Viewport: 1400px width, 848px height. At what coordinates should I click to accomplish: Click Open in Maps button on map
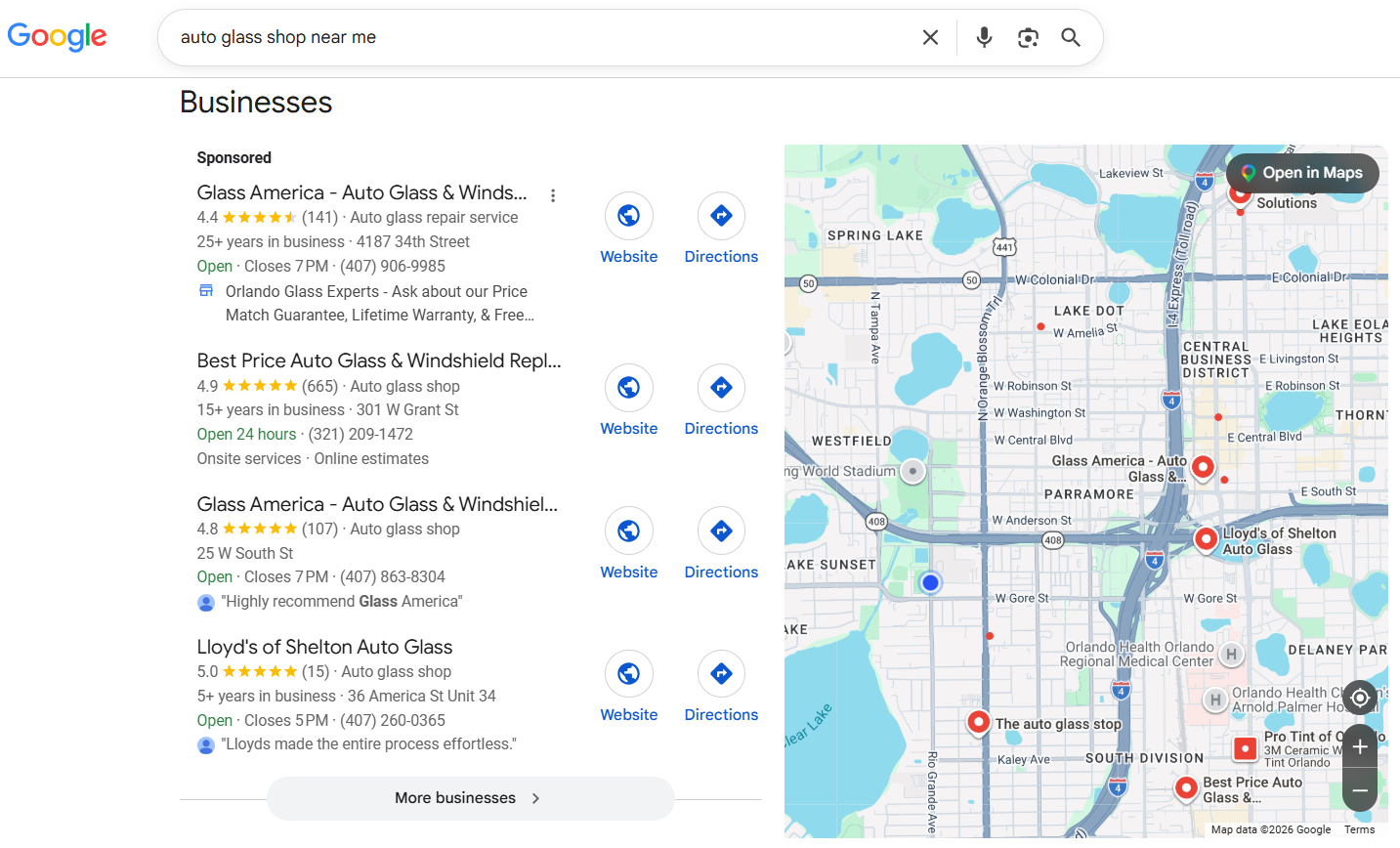(1302, 173)
